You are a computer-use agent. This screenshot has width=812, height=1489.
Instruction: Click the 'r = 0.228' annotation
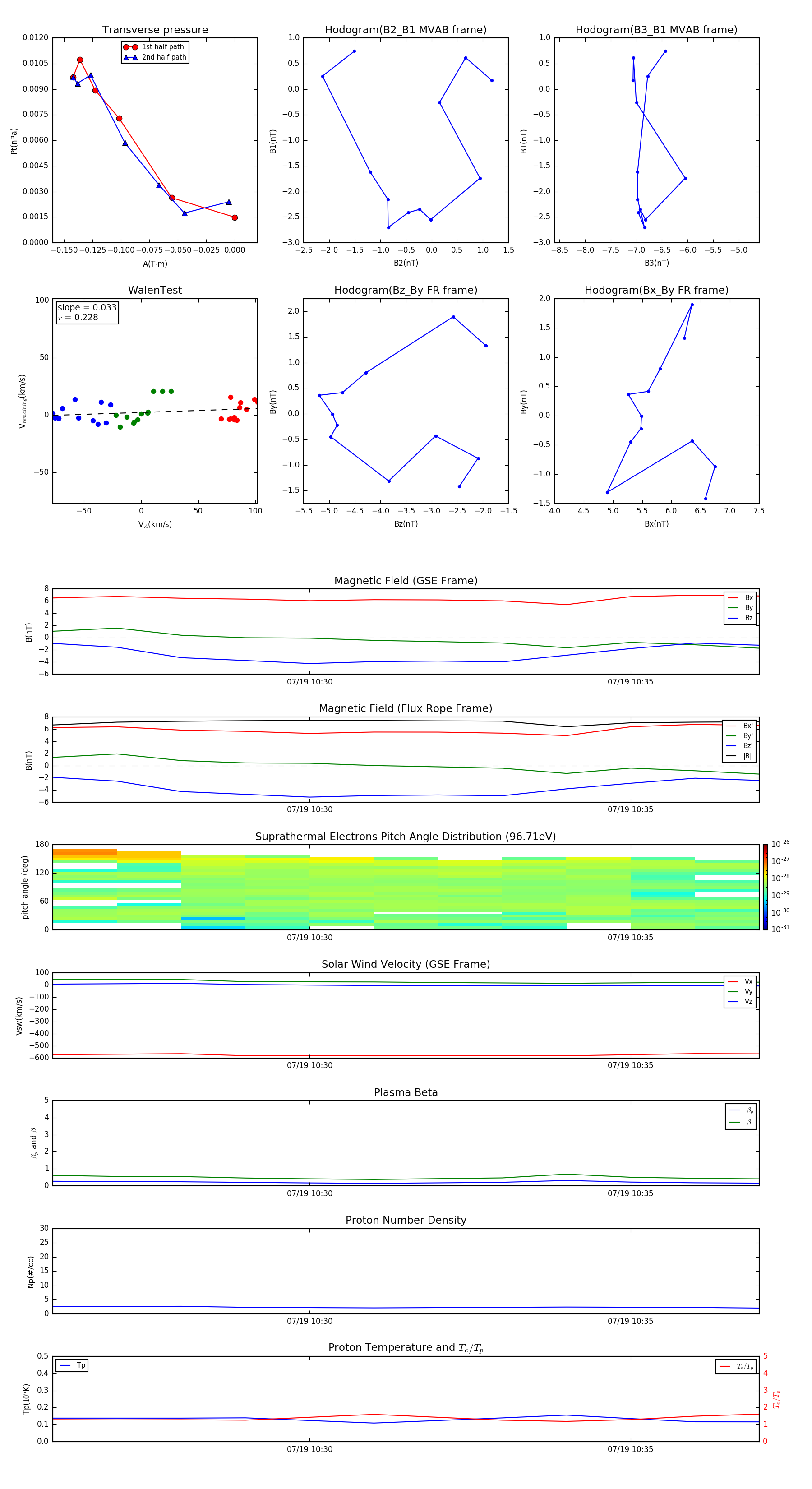point(78,317)
